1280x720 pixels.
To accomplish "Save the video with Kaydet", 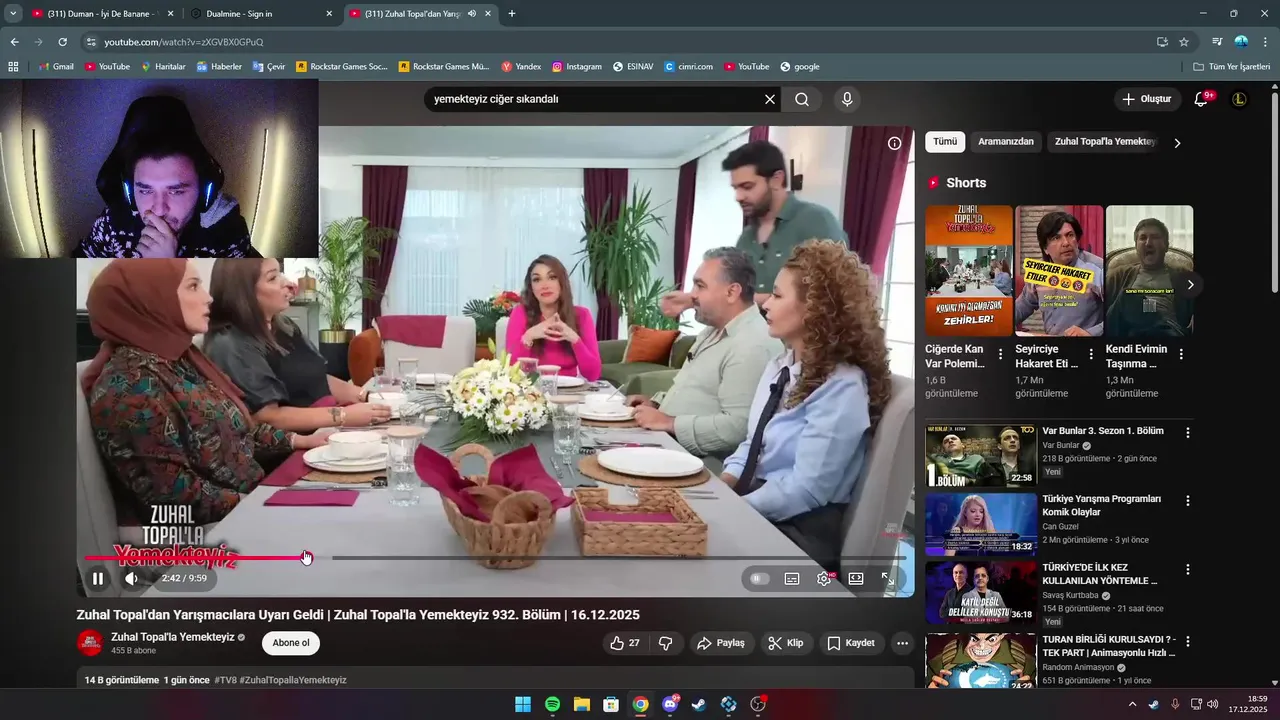I will coord(851,643).
